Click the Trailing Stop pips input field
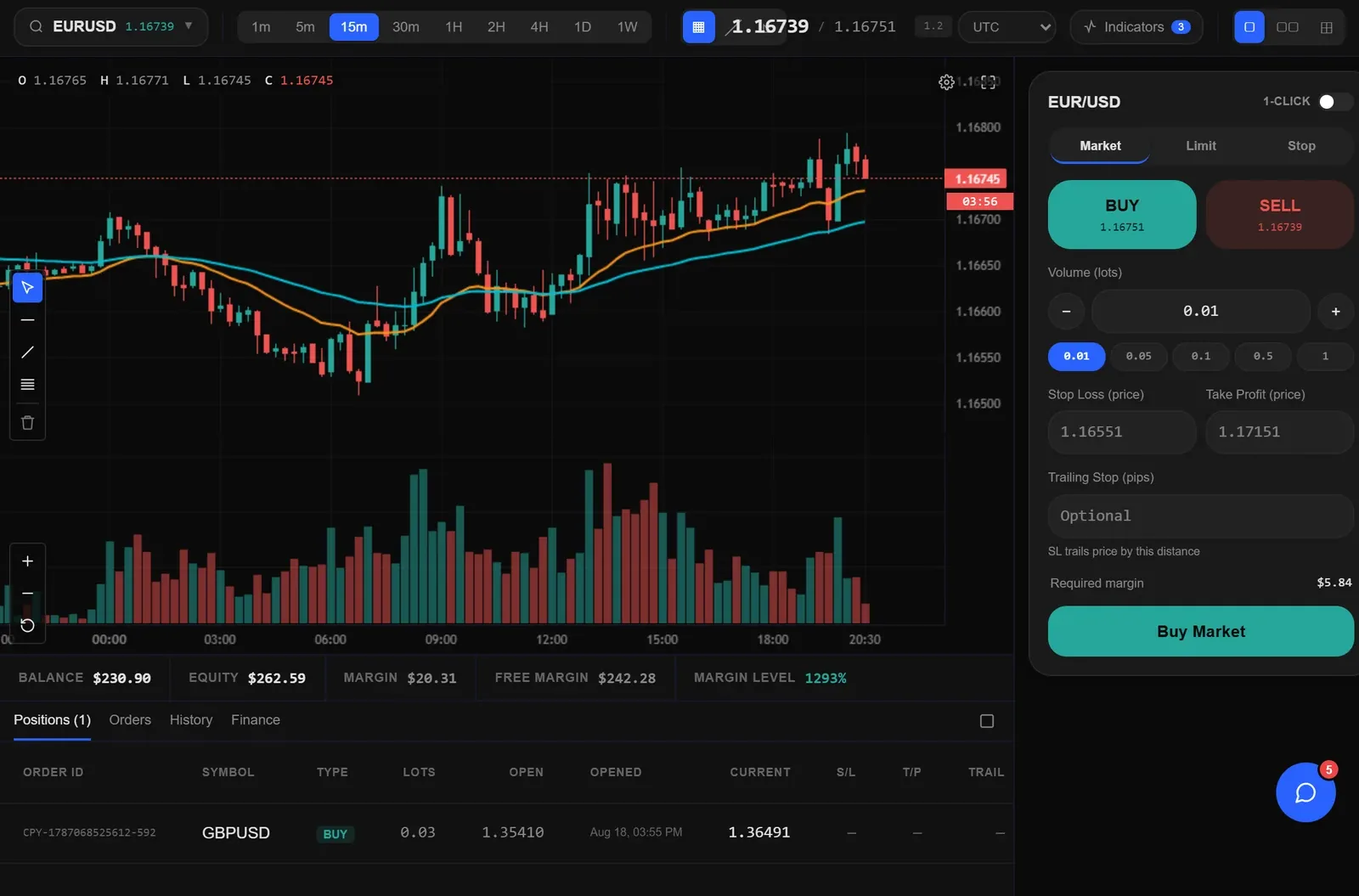The width and height of the screenshot is (1359, 896). (x=1201, y=516)
